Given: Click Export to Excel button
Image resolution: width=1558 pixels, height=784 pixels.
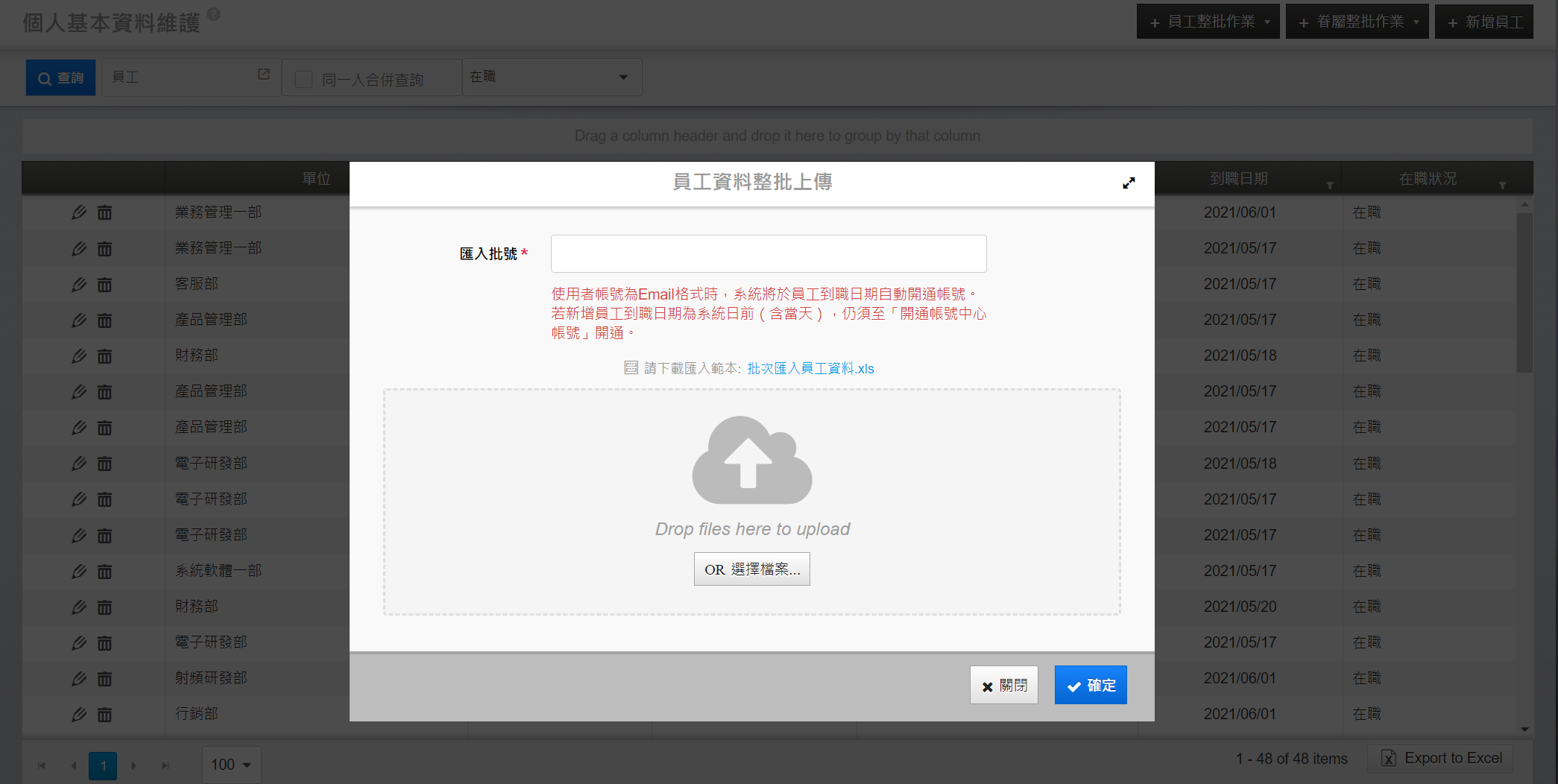Looking at the screenshot, I should coord(1440,758).
